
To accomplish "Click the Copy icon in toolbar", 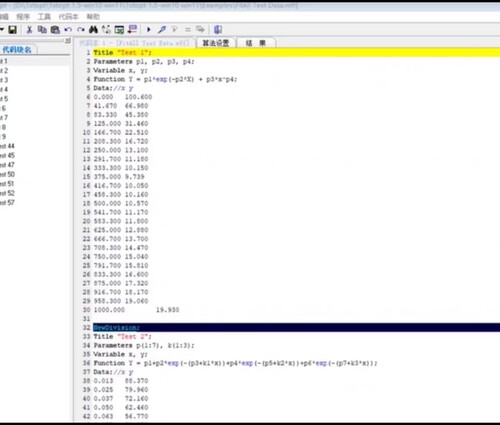I will 42,30.
